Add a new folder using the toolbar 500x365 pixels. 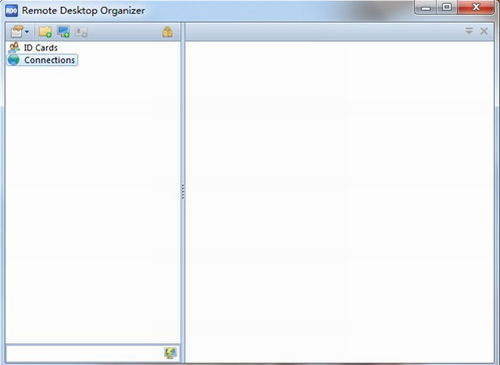(45, 32)
